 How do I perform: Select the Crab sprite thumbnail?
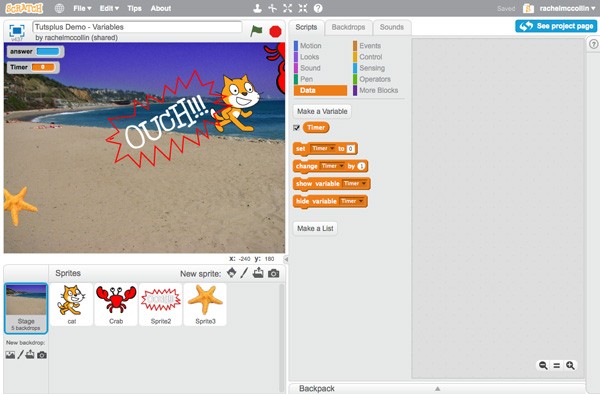(116, 304)
